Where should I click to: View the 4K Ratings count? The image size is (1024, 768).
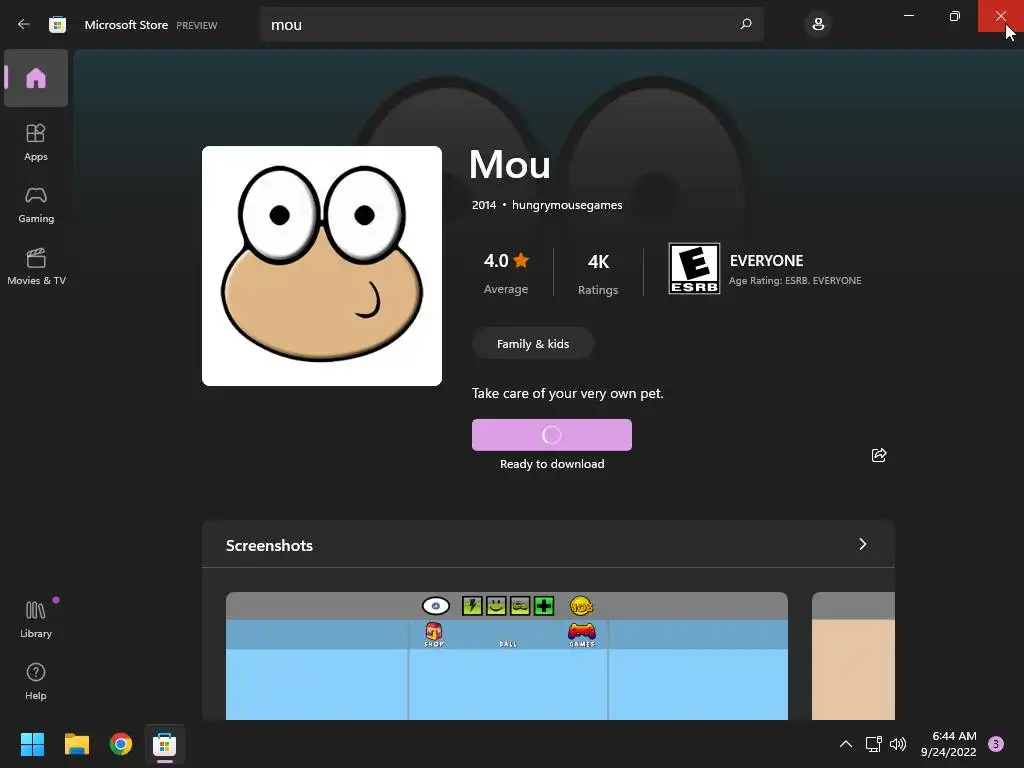pyautogui.click(x=598, y=273)
